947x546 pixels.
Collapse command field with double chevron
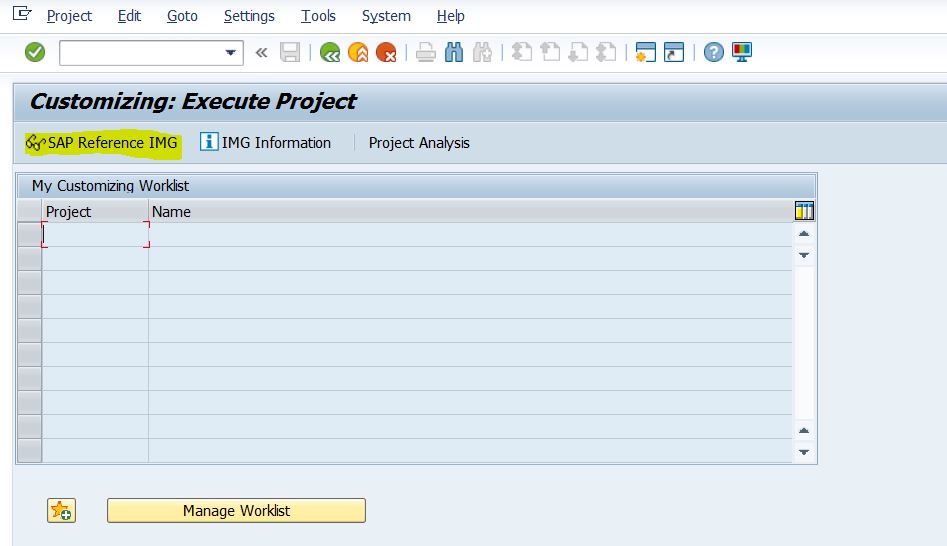tap(262, 53)
